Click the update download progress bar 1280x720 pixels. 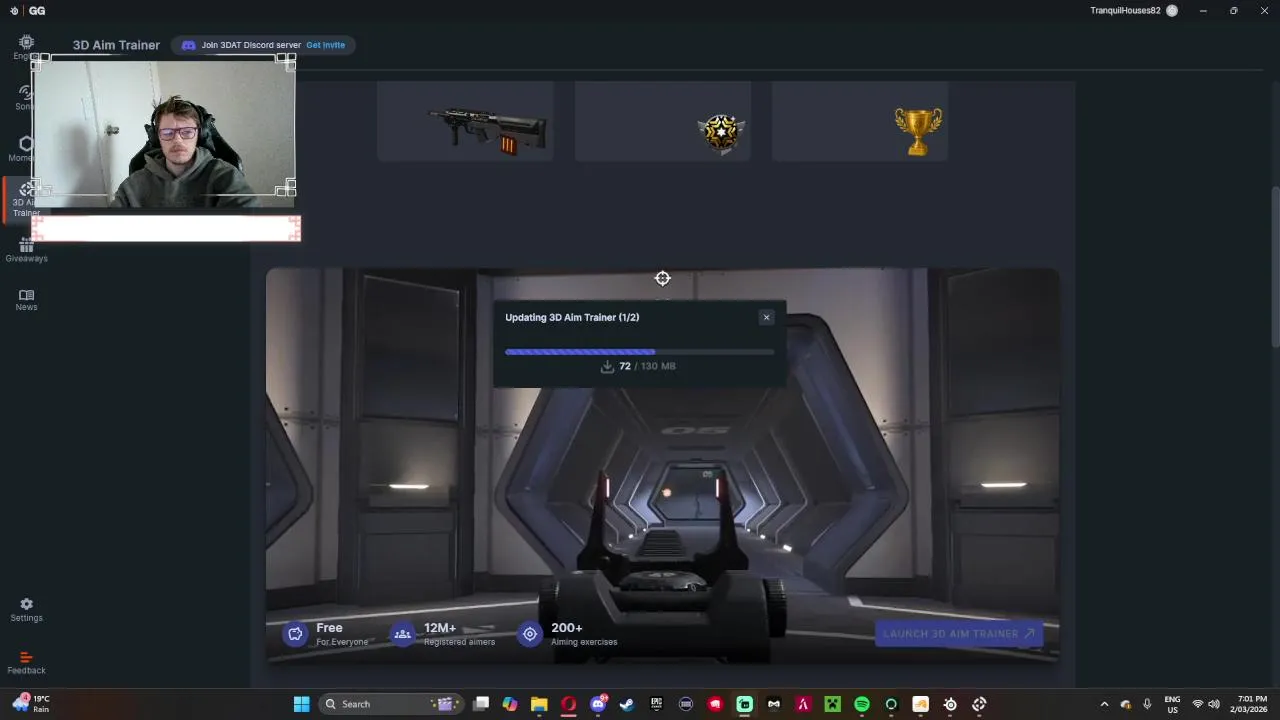click(639, 352)
